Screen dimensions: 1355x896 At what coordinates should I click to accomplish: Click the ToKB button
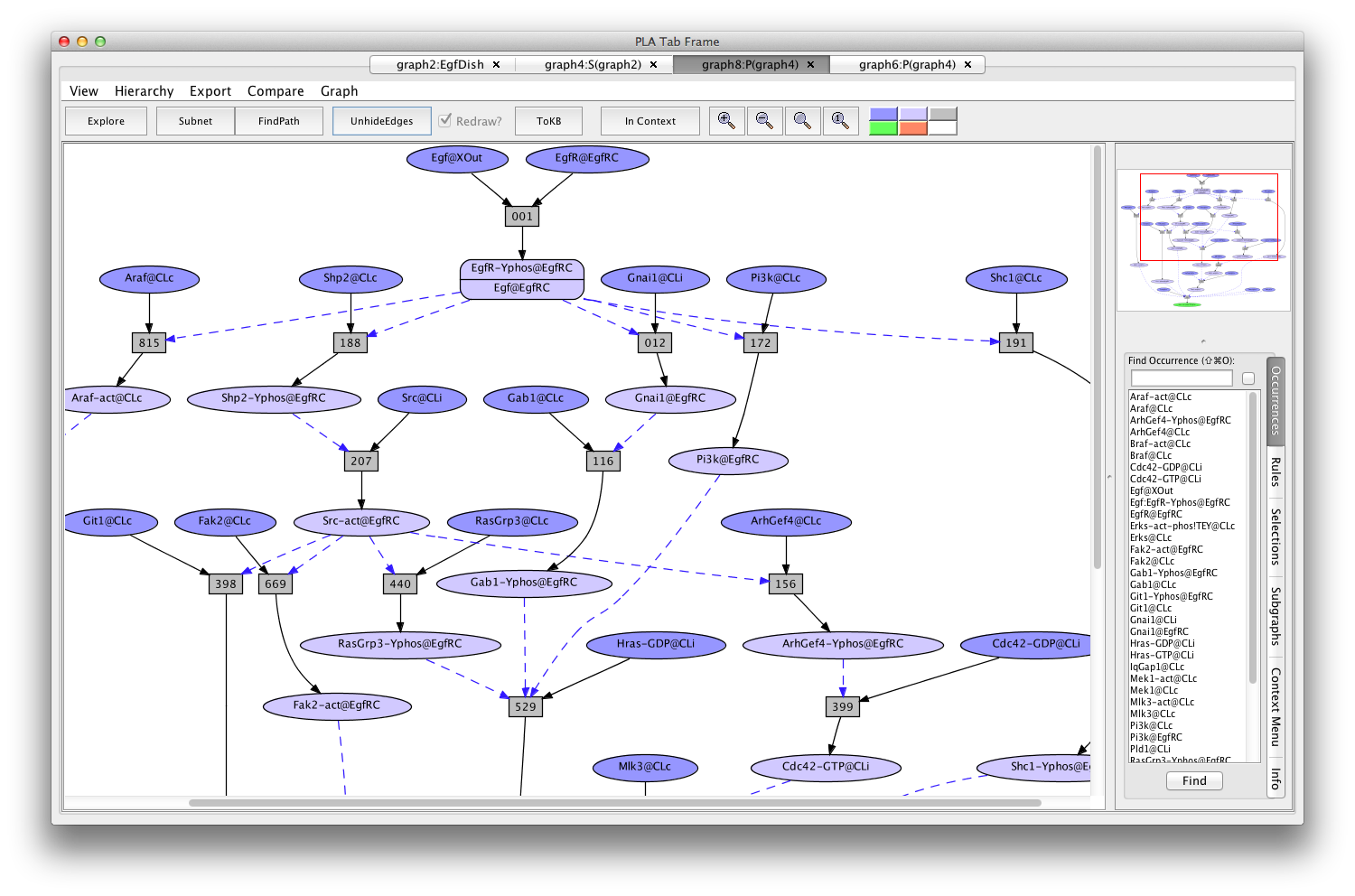tap(548, 121)
